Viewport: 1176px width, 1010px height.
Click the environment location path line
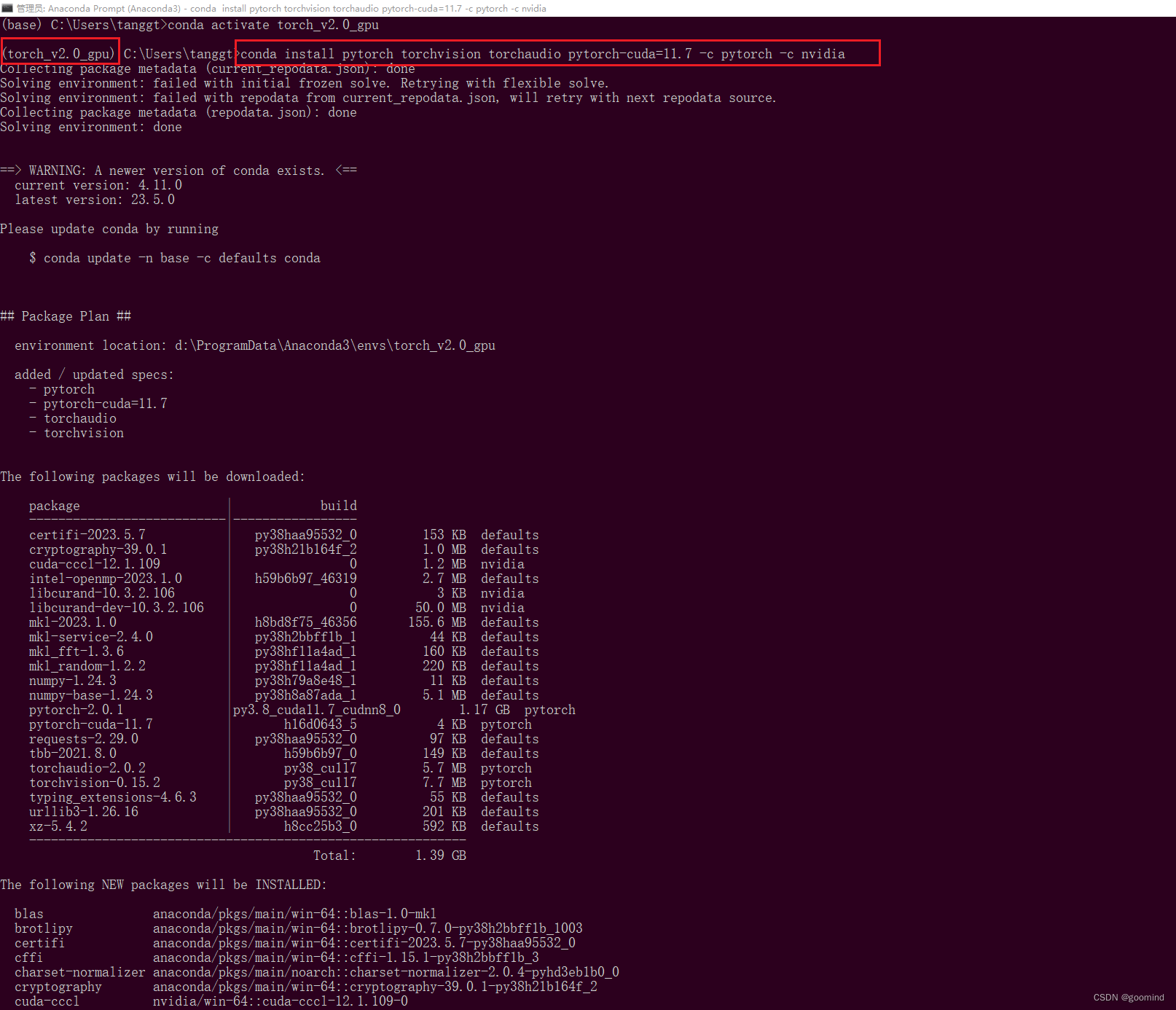(255, 345)
